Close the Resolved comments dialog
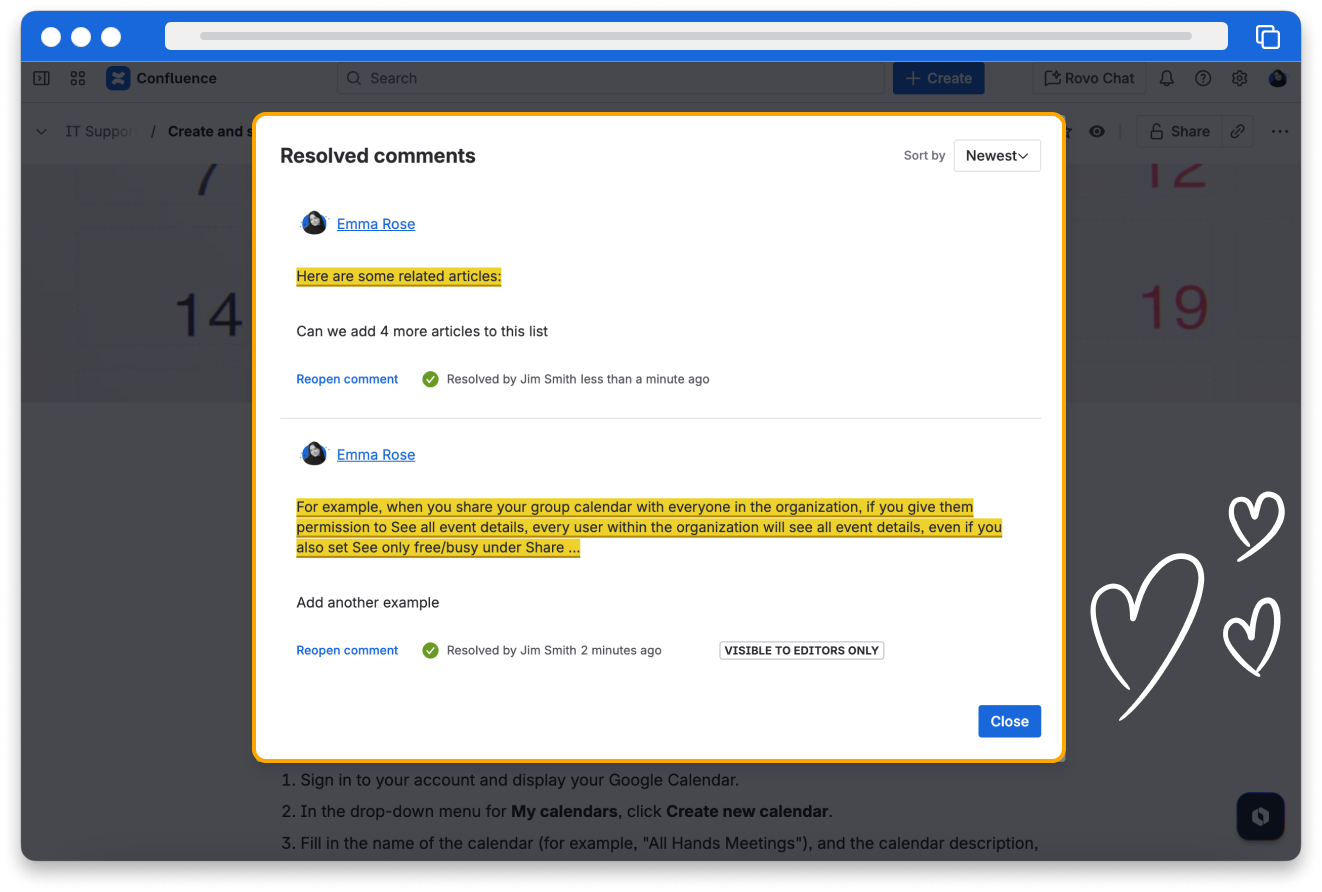1322x892 pixels. (x=1009, y=721)
